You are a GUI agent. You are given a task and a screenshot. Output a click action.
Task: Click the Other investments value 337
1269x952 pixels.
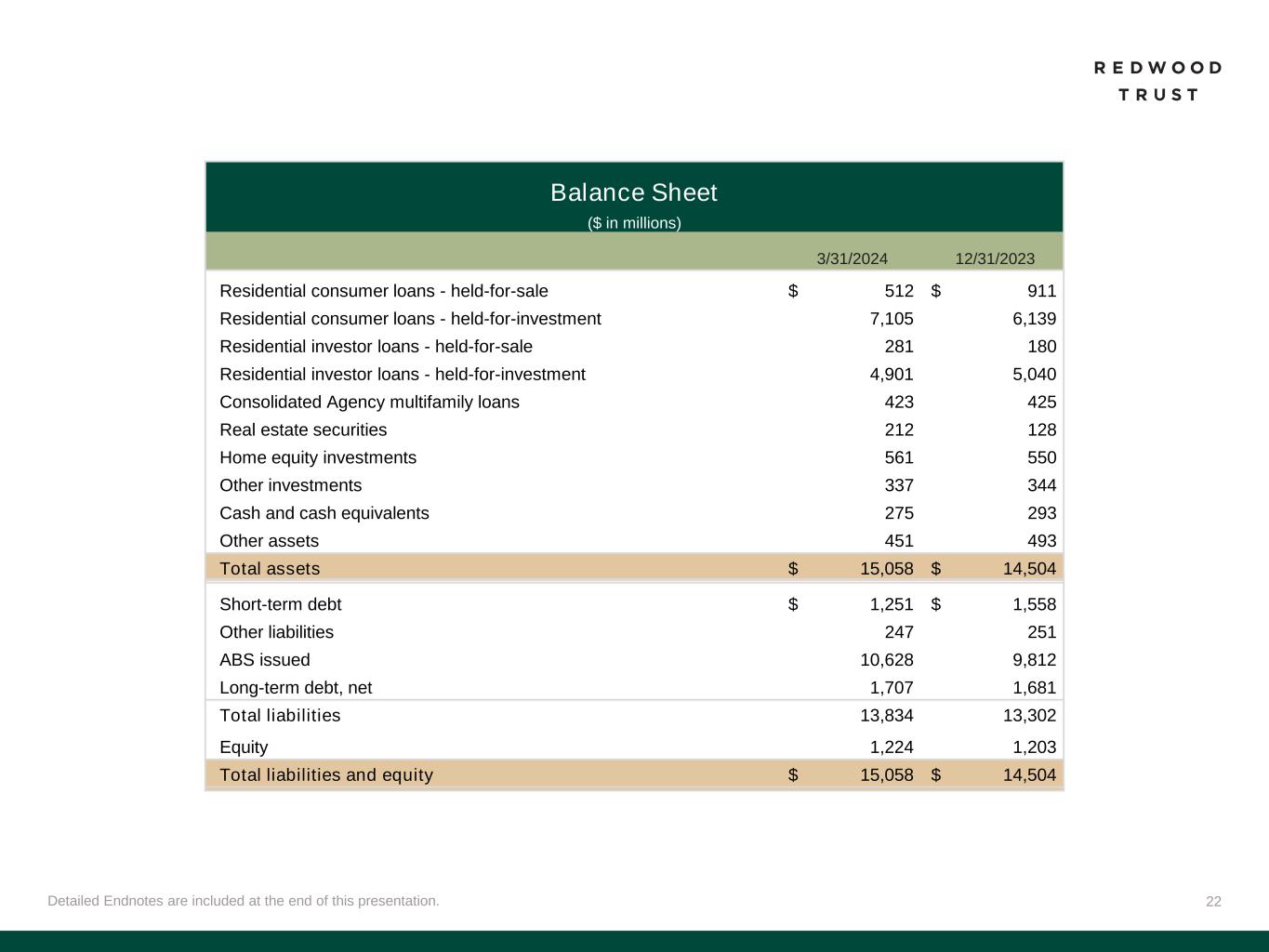click(898, 485)
